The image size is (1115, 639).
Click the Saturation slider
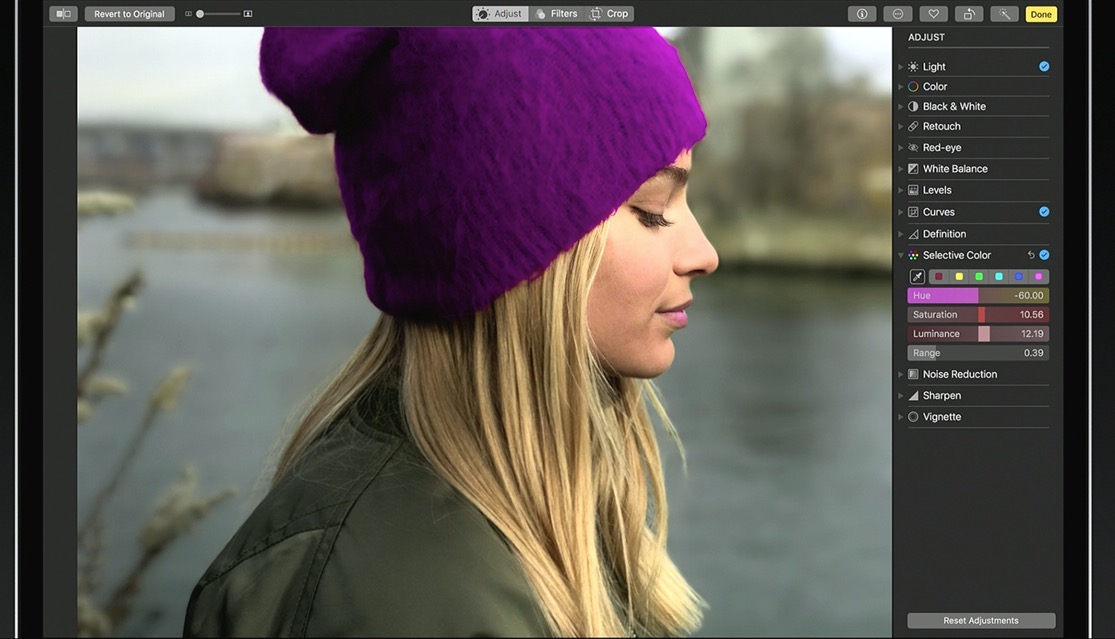(x=978, y=314)
